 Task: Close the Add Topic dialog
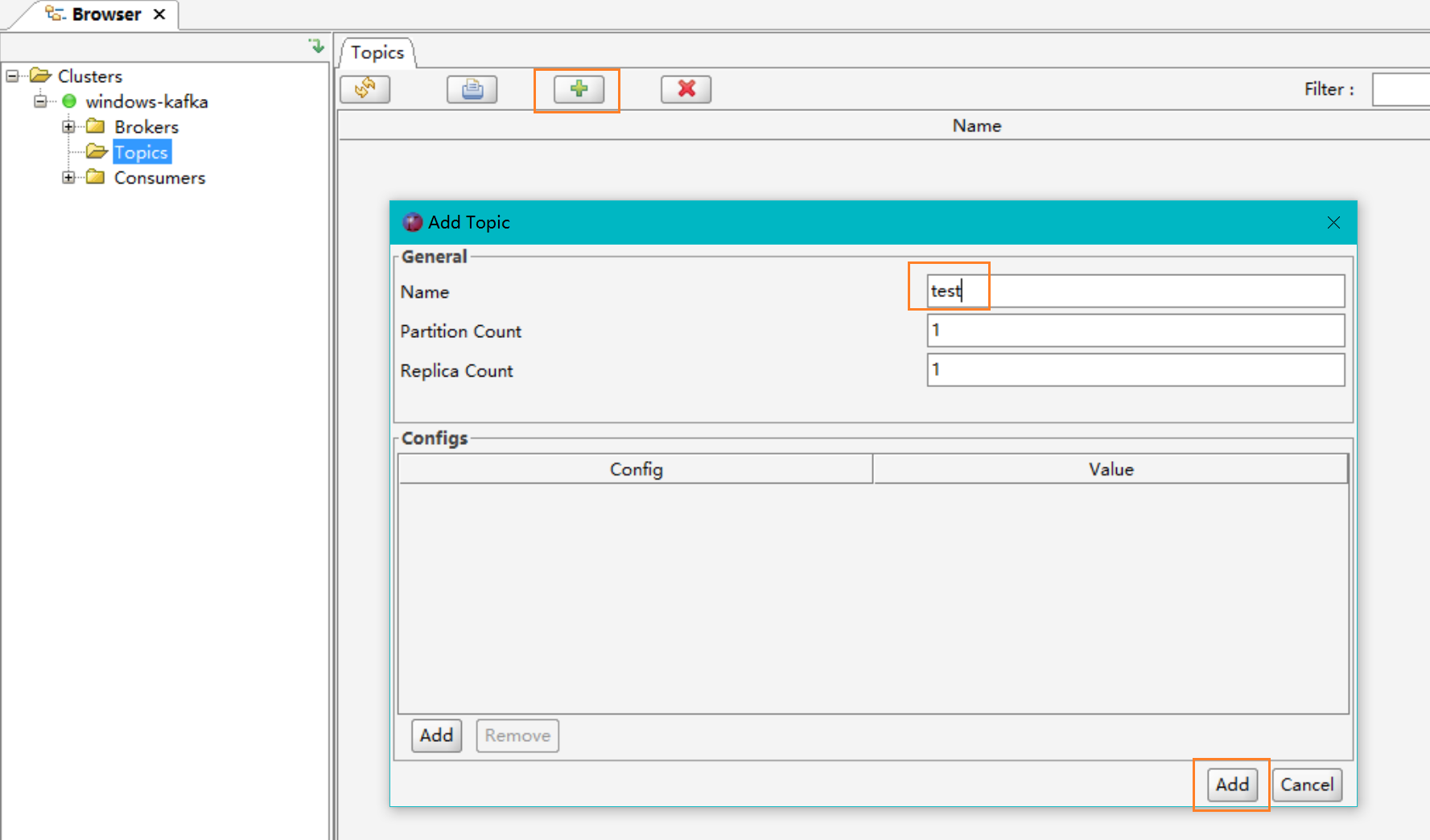(1333, 223)
